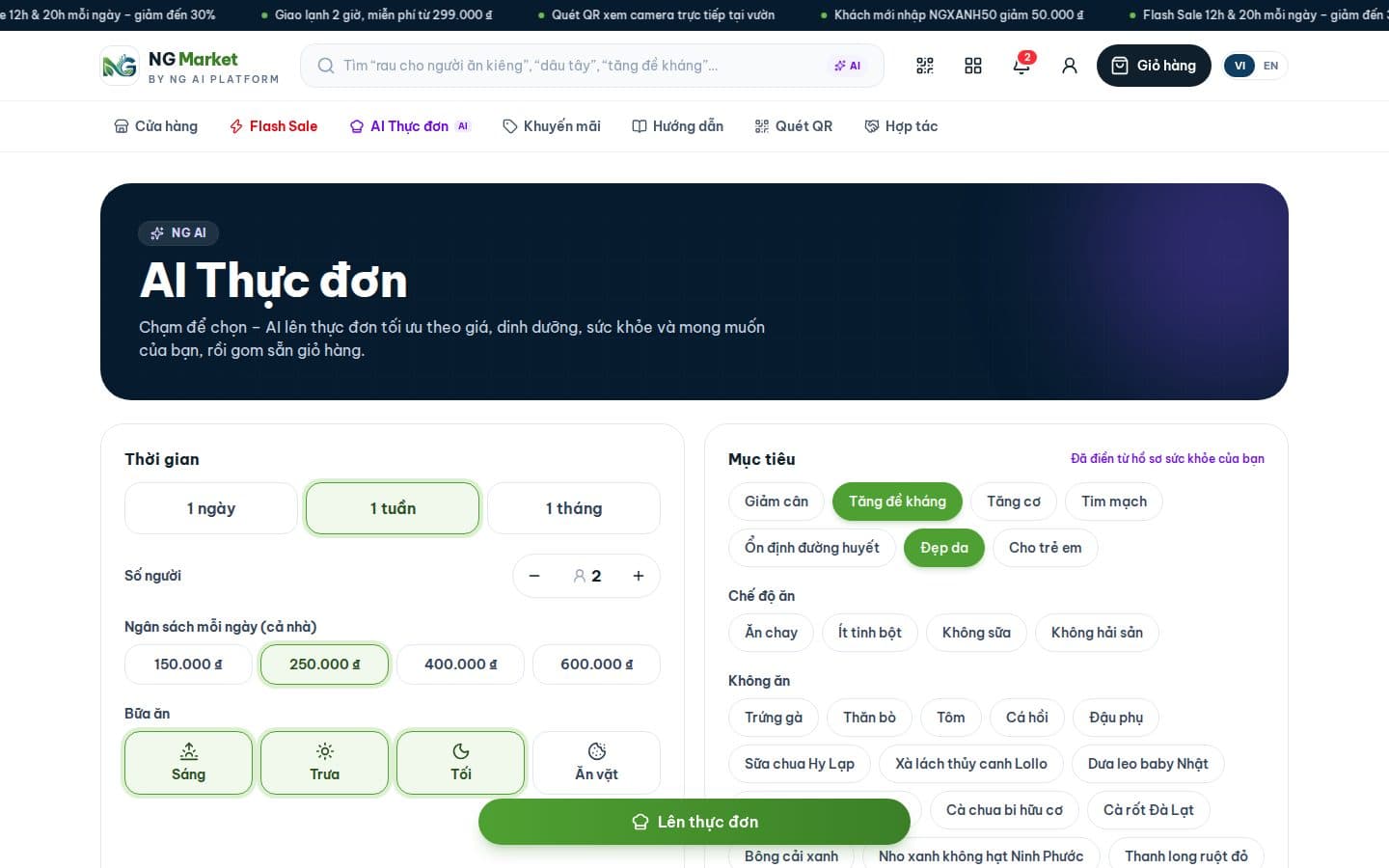
Task: Select the 1 tuần time option
Action: click(393, 508)
